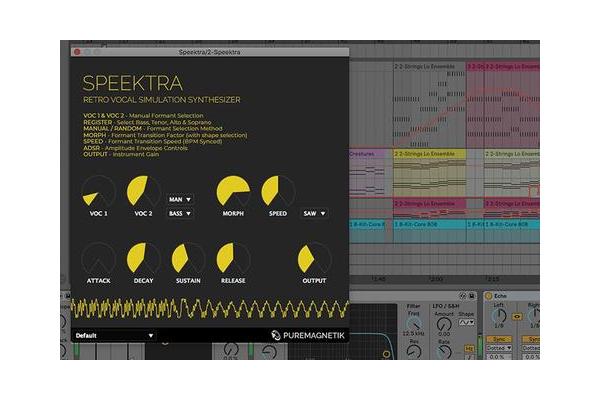Toggle the Echo stereo link button
Image resolution: width=600 pixels, height=400 pixels.
click(517, 317)
